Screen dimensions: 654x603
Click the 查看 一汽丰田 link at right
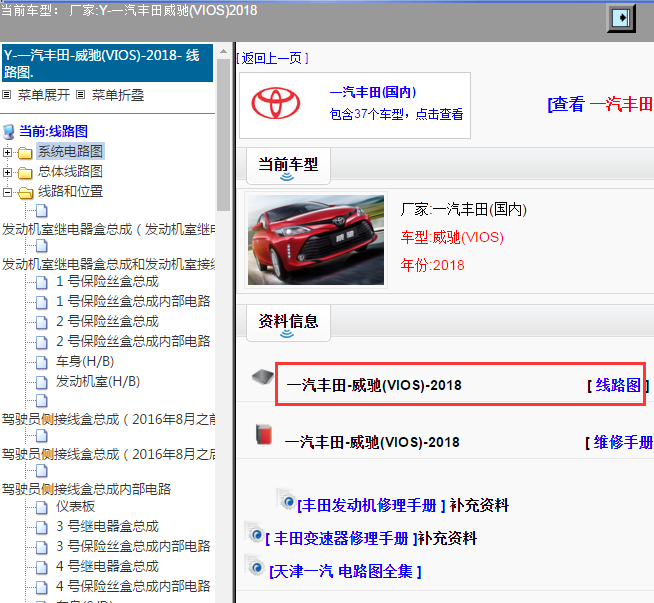[x=600, y=104]
